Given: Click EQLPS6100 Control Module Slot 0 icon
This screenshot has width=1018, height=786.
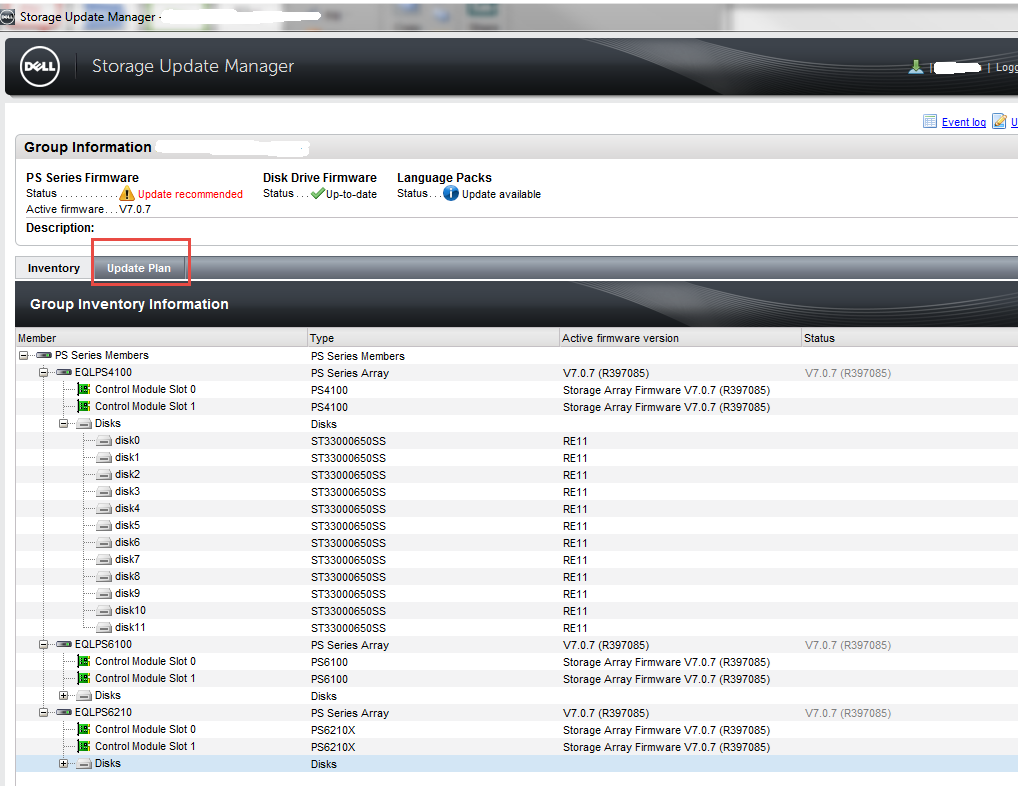Looking at the screenshot, I should [x=84, y=661].
